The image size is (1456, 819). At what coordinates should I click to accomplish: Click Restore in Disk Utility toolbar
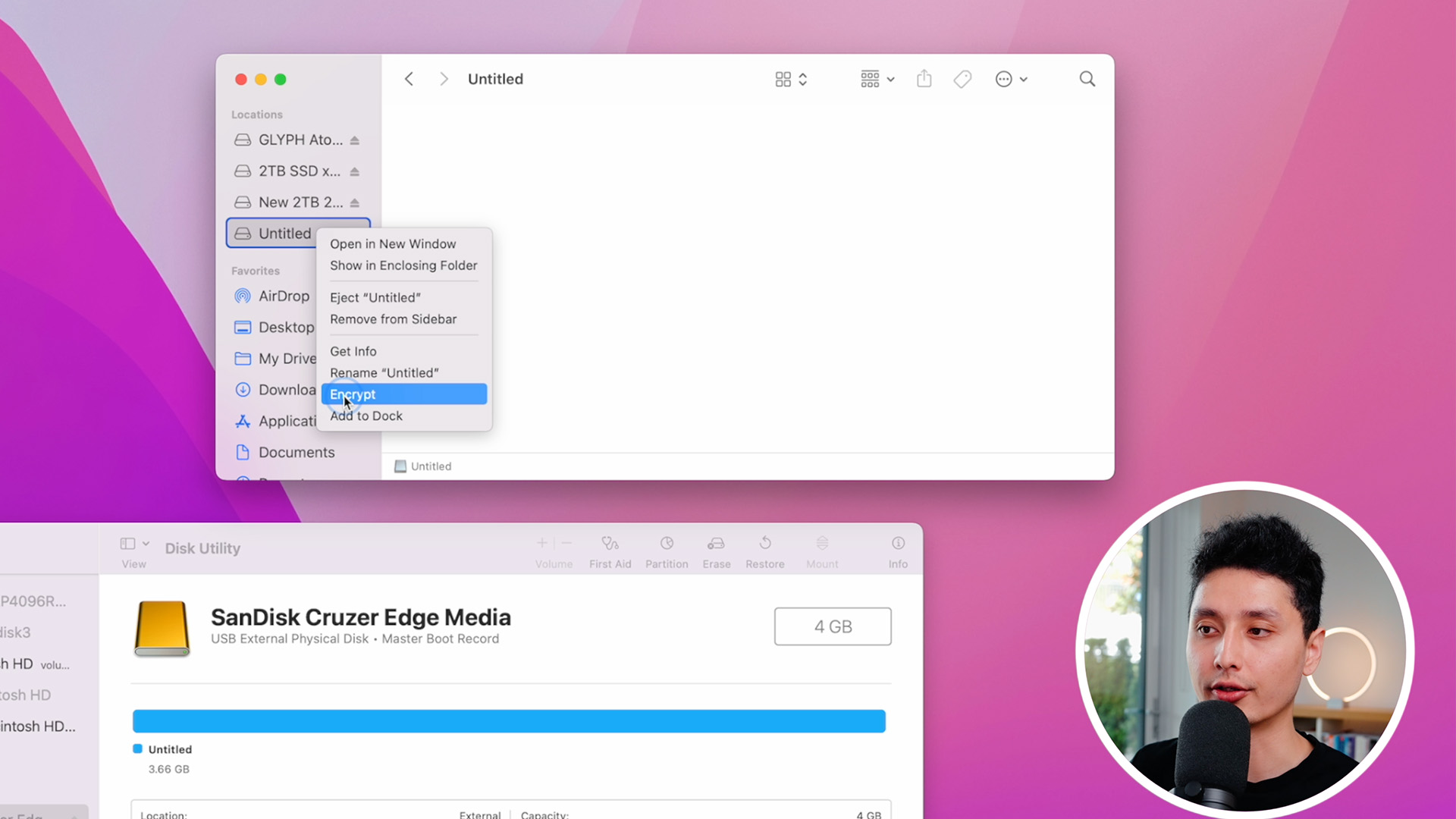click(764, 551)
